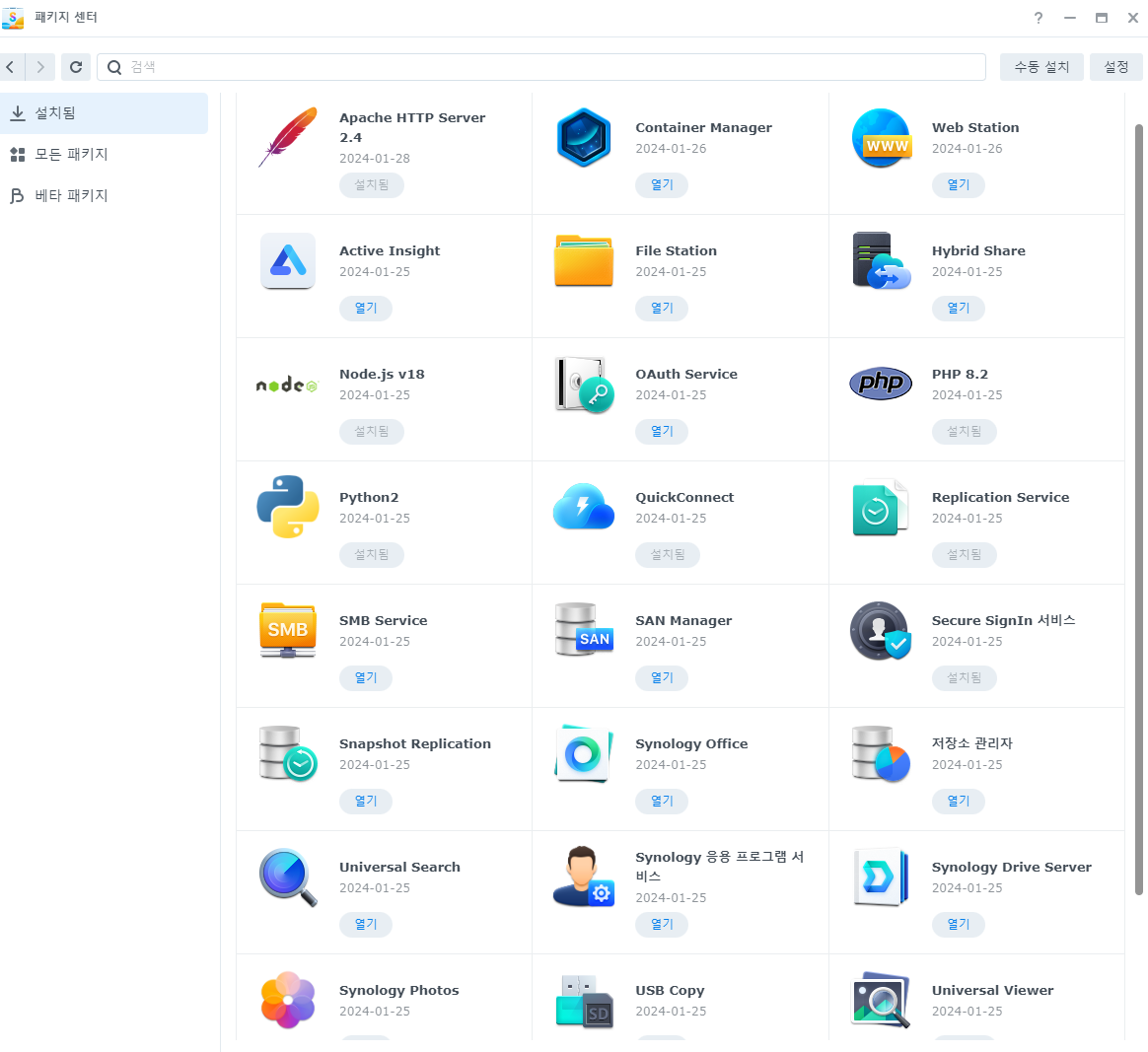Open File Station with 열기

[x=662, y=309]
